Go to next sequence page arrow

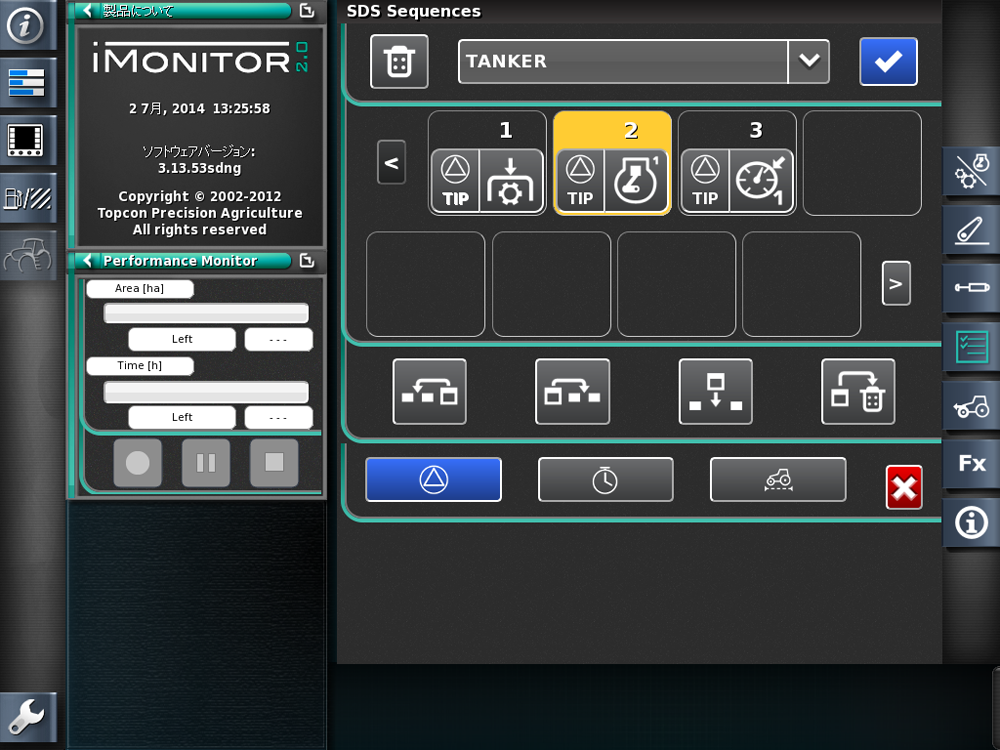pyautogui.click(x=896, y=283)
